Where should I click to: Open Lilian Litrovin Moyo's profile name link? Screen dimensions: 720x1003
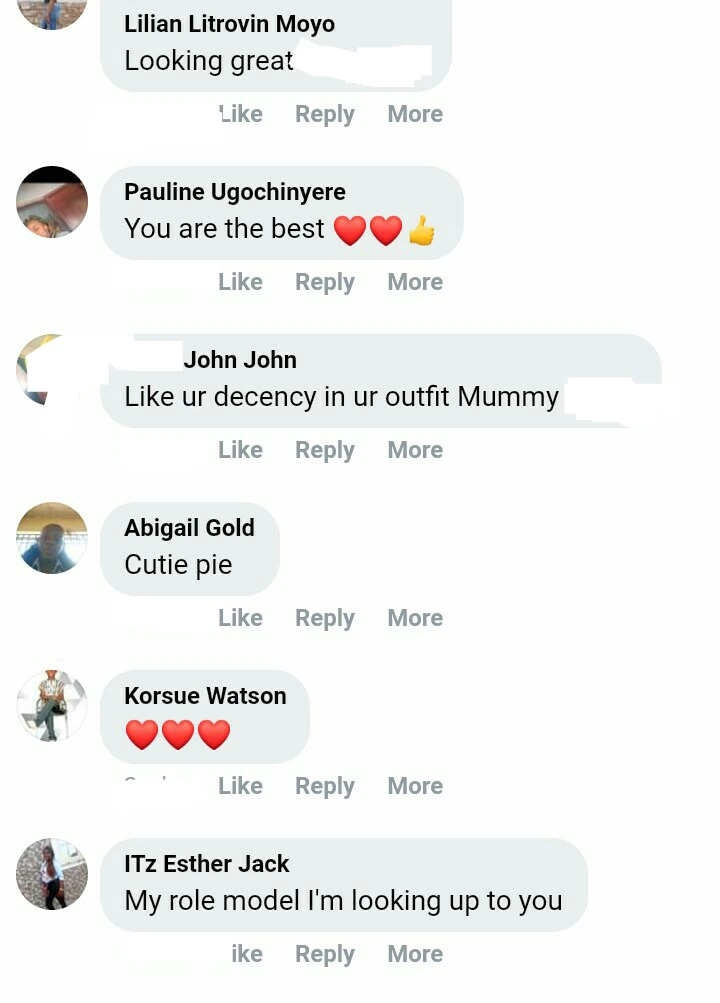tap(230, 24)
